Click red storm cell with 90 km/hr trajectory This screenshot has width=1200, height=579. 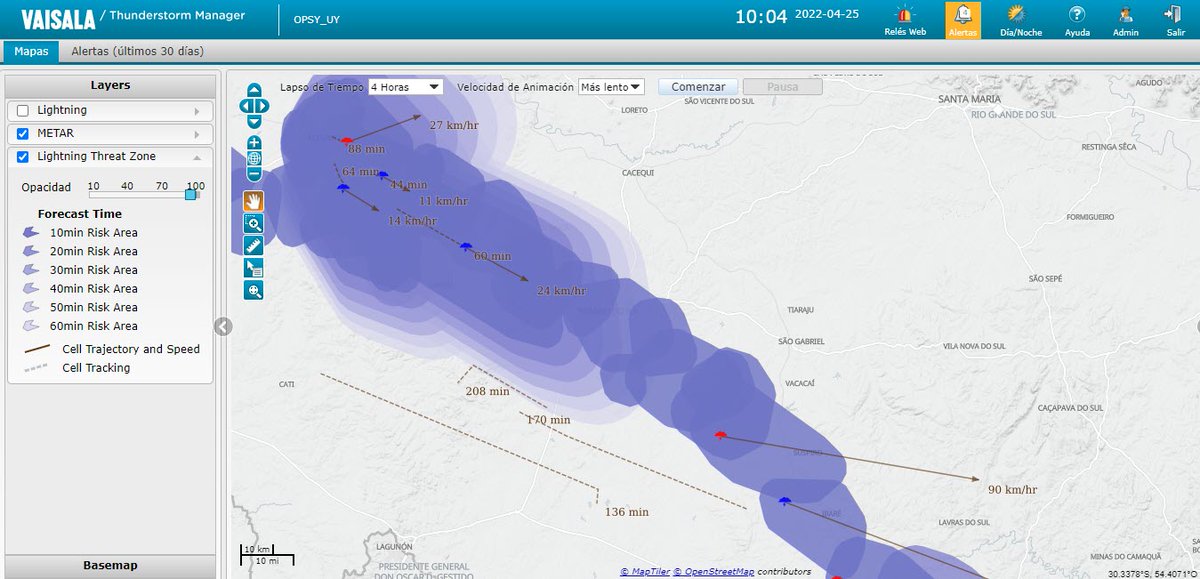coord(719,435)
